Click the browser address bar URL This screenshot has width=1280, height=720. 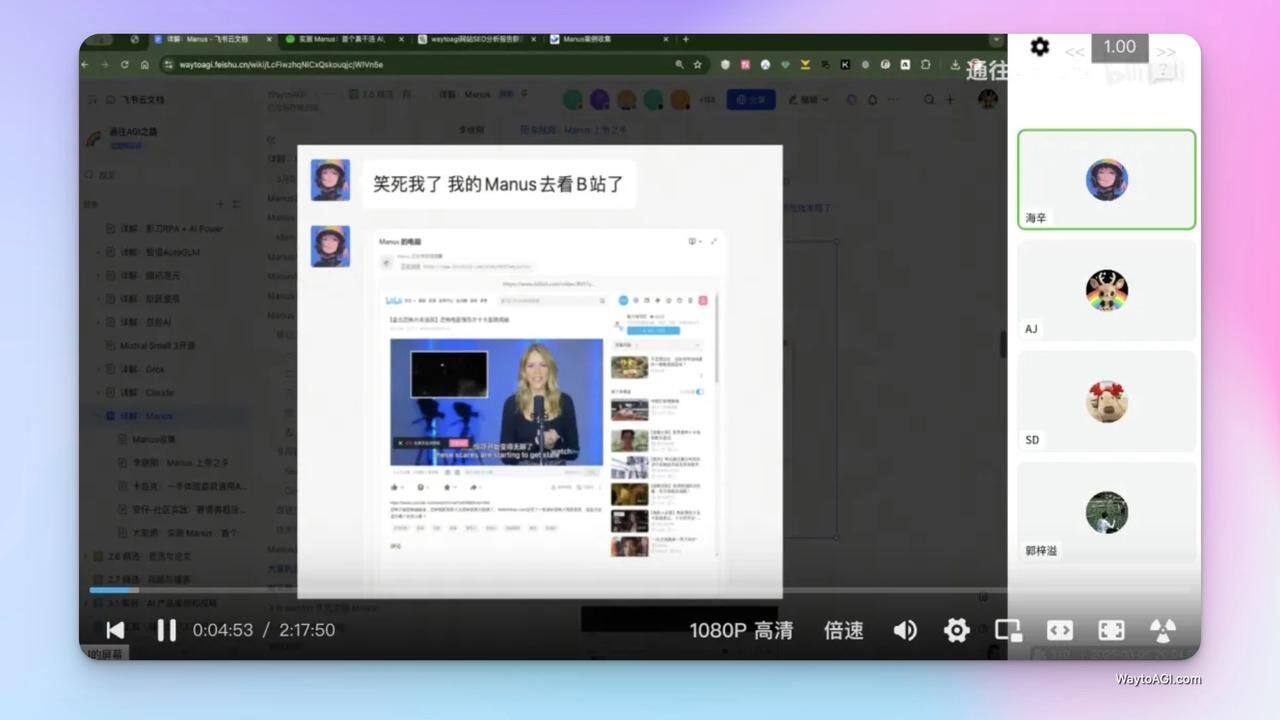(x=280, y=64)
